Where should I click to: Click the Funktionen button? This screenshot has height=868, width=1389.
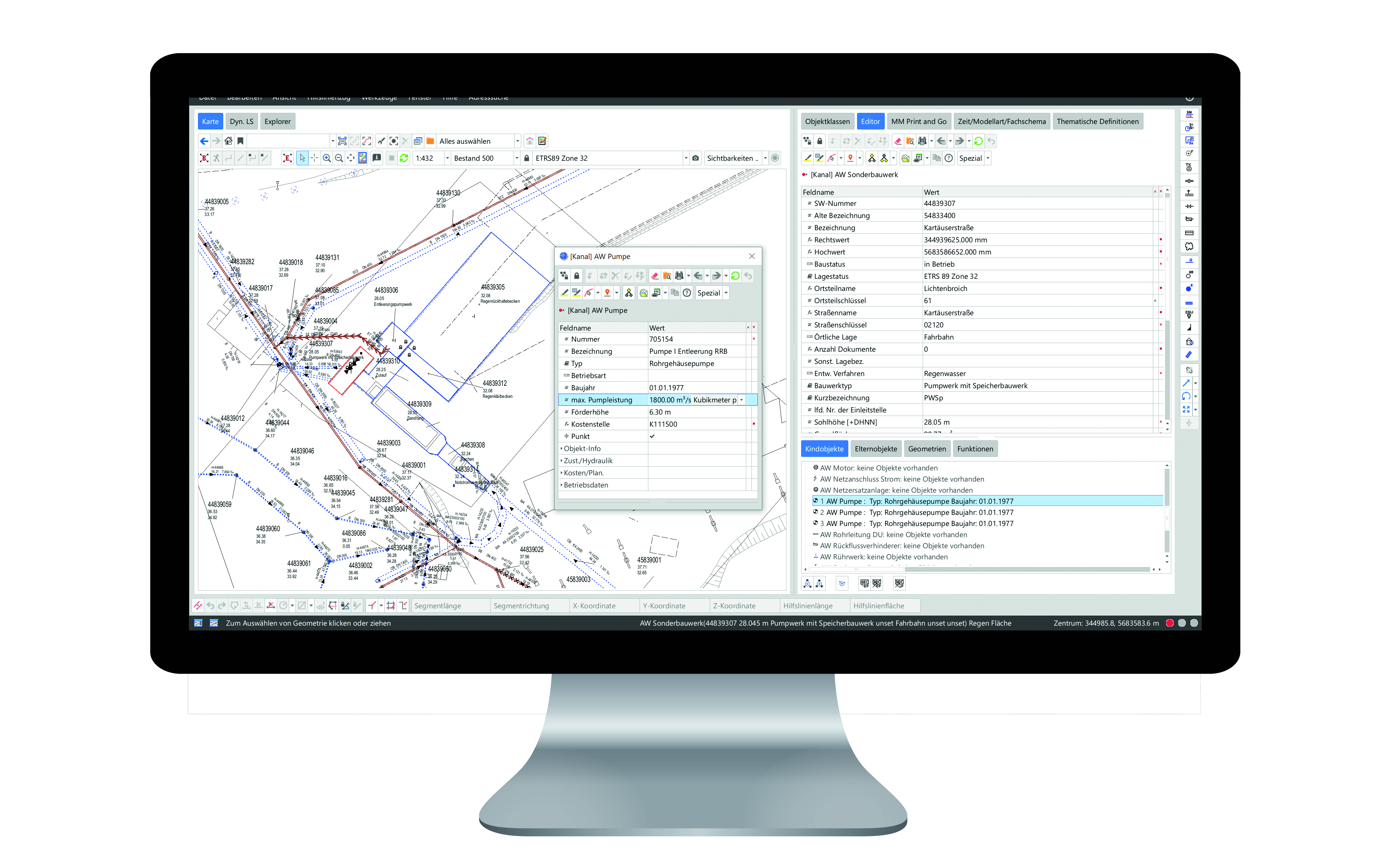point(975,449)
